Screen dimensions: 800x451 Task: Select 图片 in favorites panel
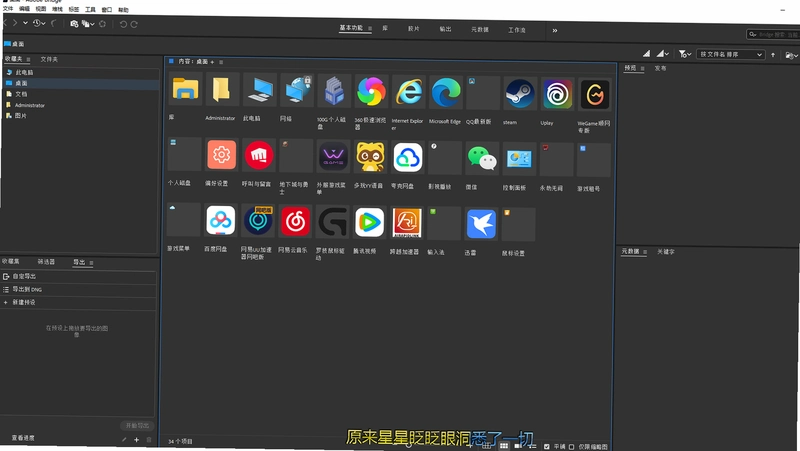click(20, 116)
